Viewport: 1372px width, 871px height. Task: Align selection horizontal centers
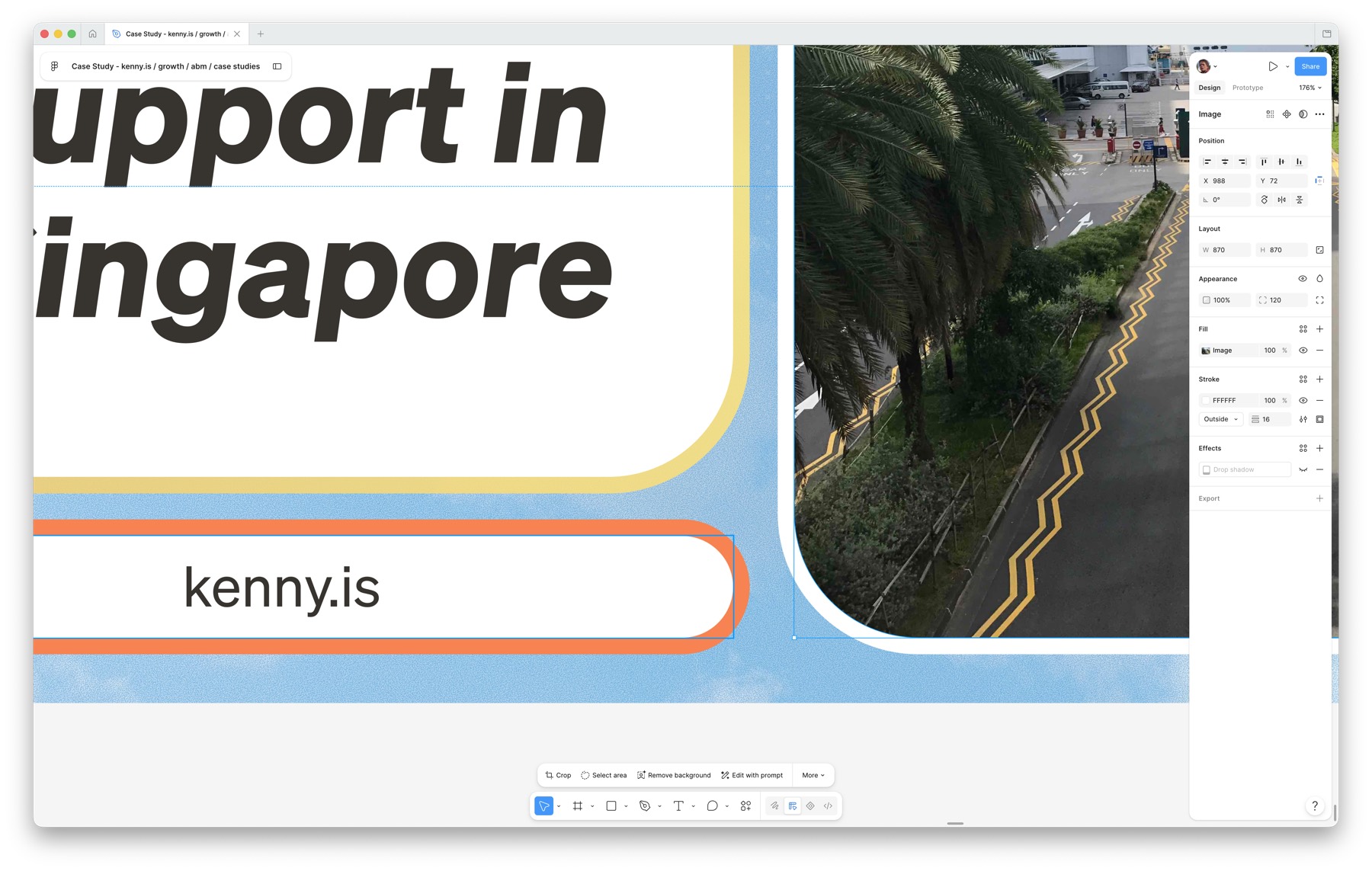coord(1225,162)
